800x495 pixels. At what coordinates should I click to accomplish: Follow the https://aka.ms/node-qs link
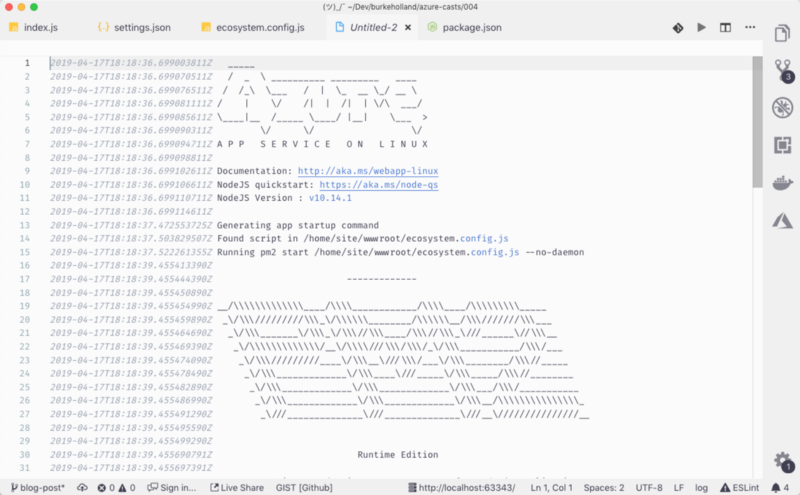[x=379, y=185]
